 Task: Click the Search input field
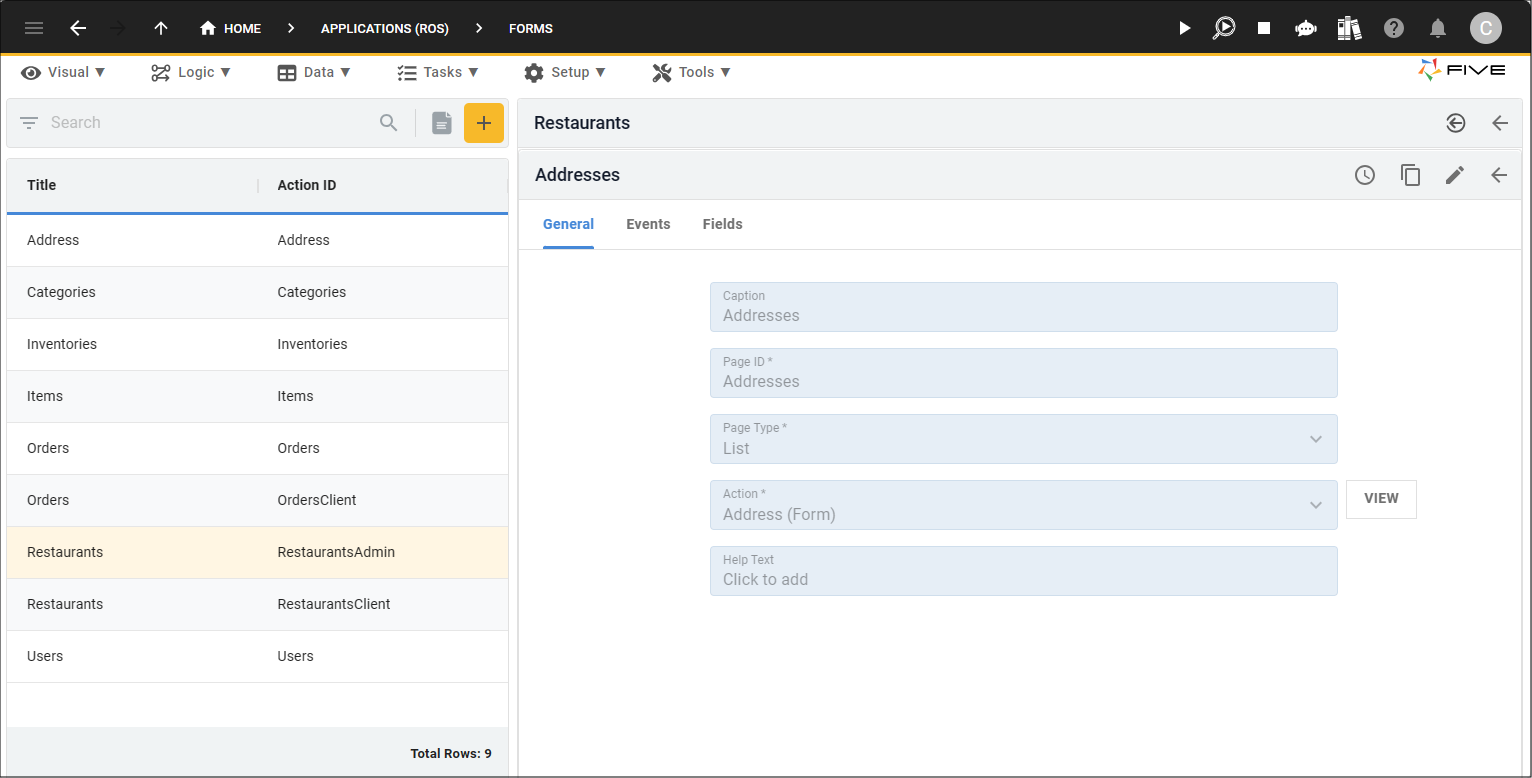210,123
